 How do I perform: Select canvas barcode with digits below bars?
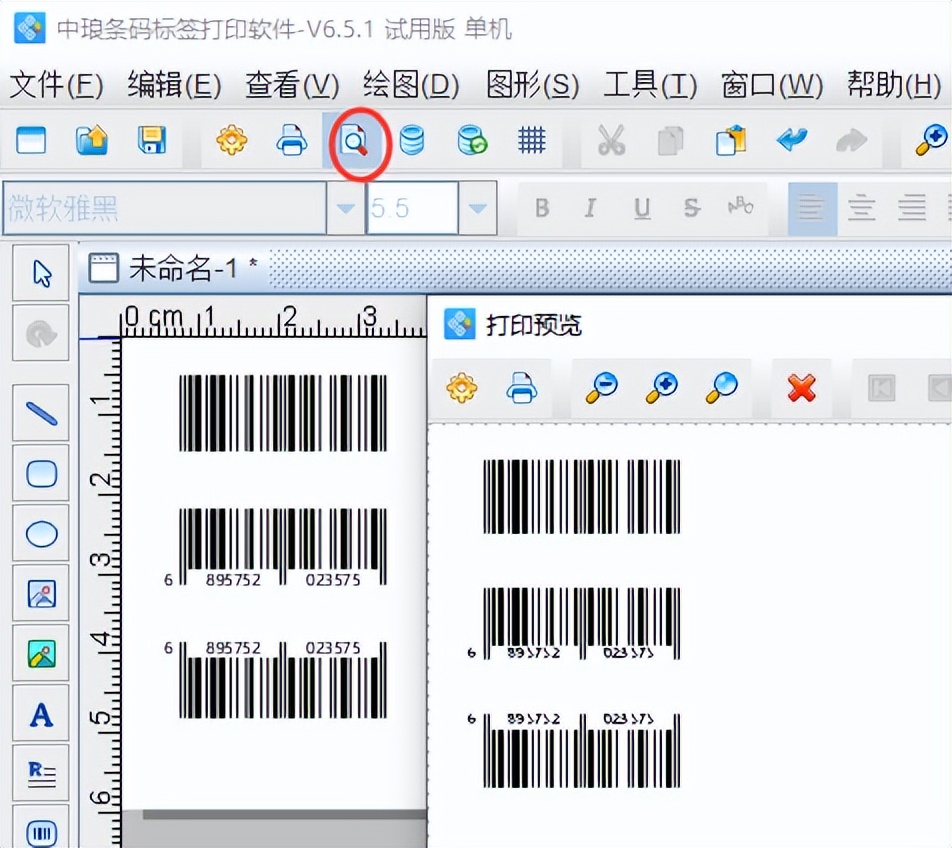276,548
